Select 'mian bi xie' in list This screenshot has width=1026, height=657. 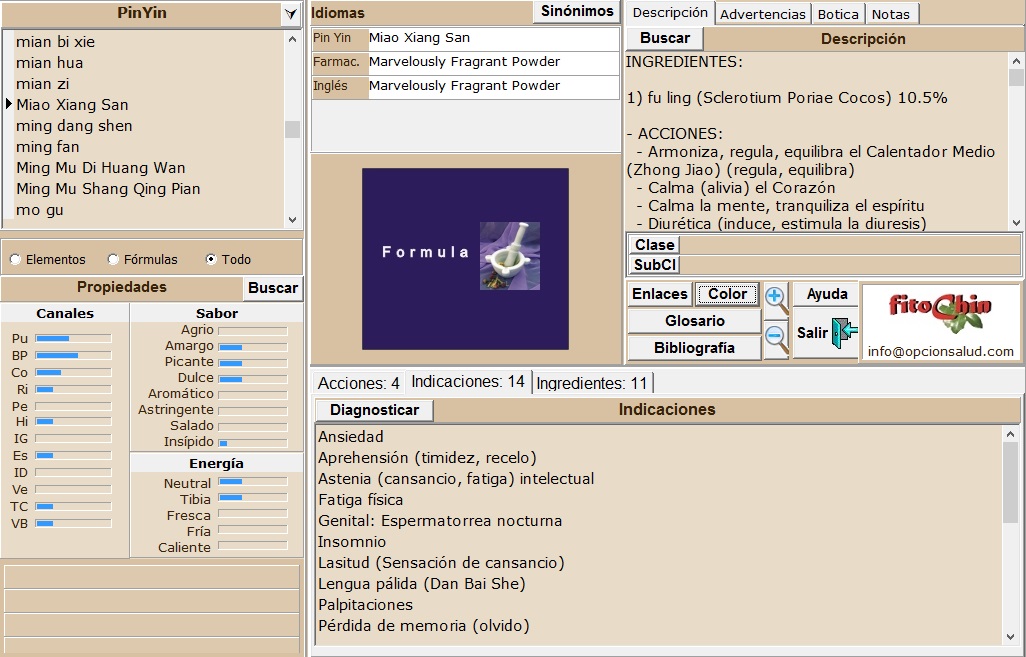tap(55, 42)
